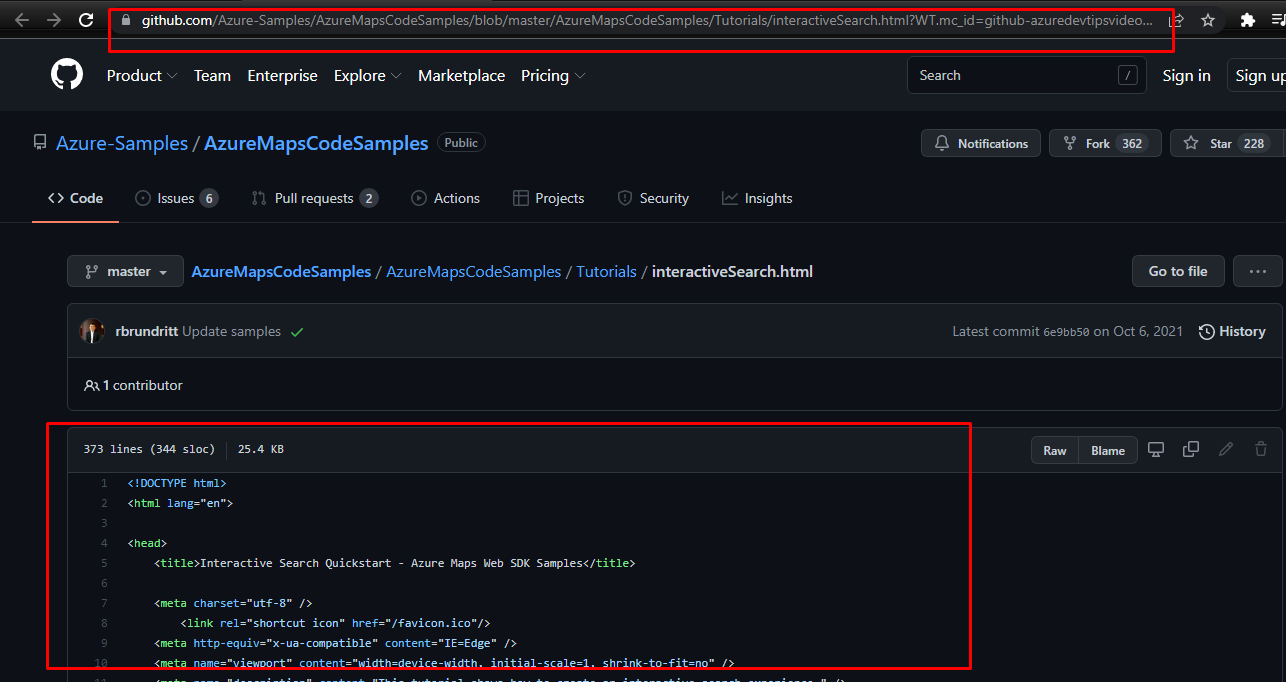Select line number 5 of the file
The image size is (1286, 682).
click(103, 563)
